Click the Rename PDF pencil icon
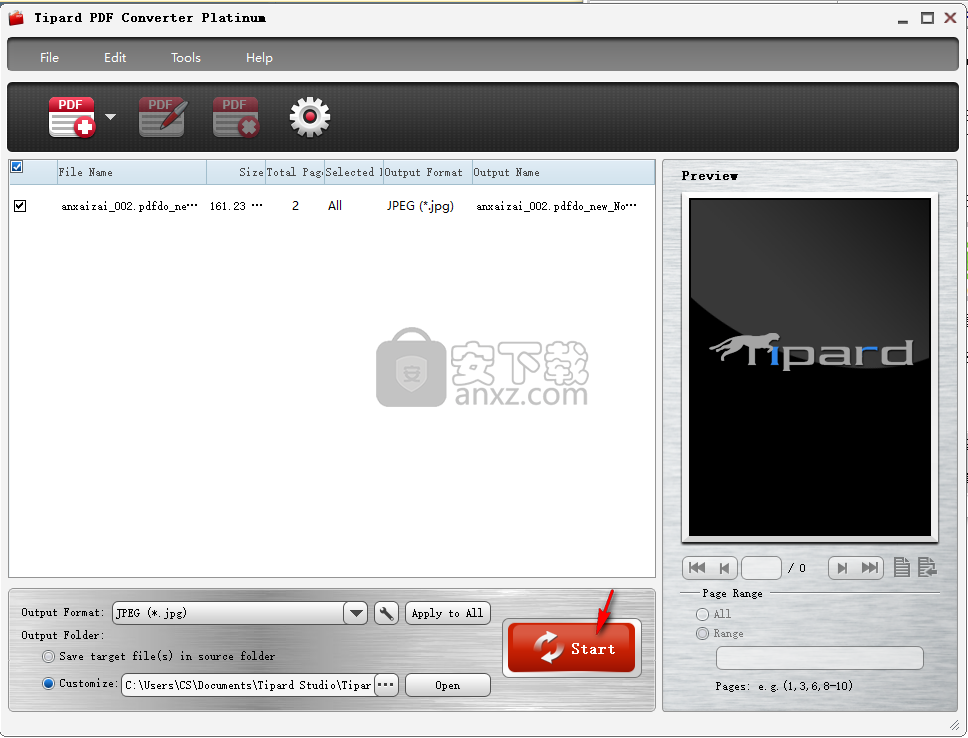 point(162,117)
